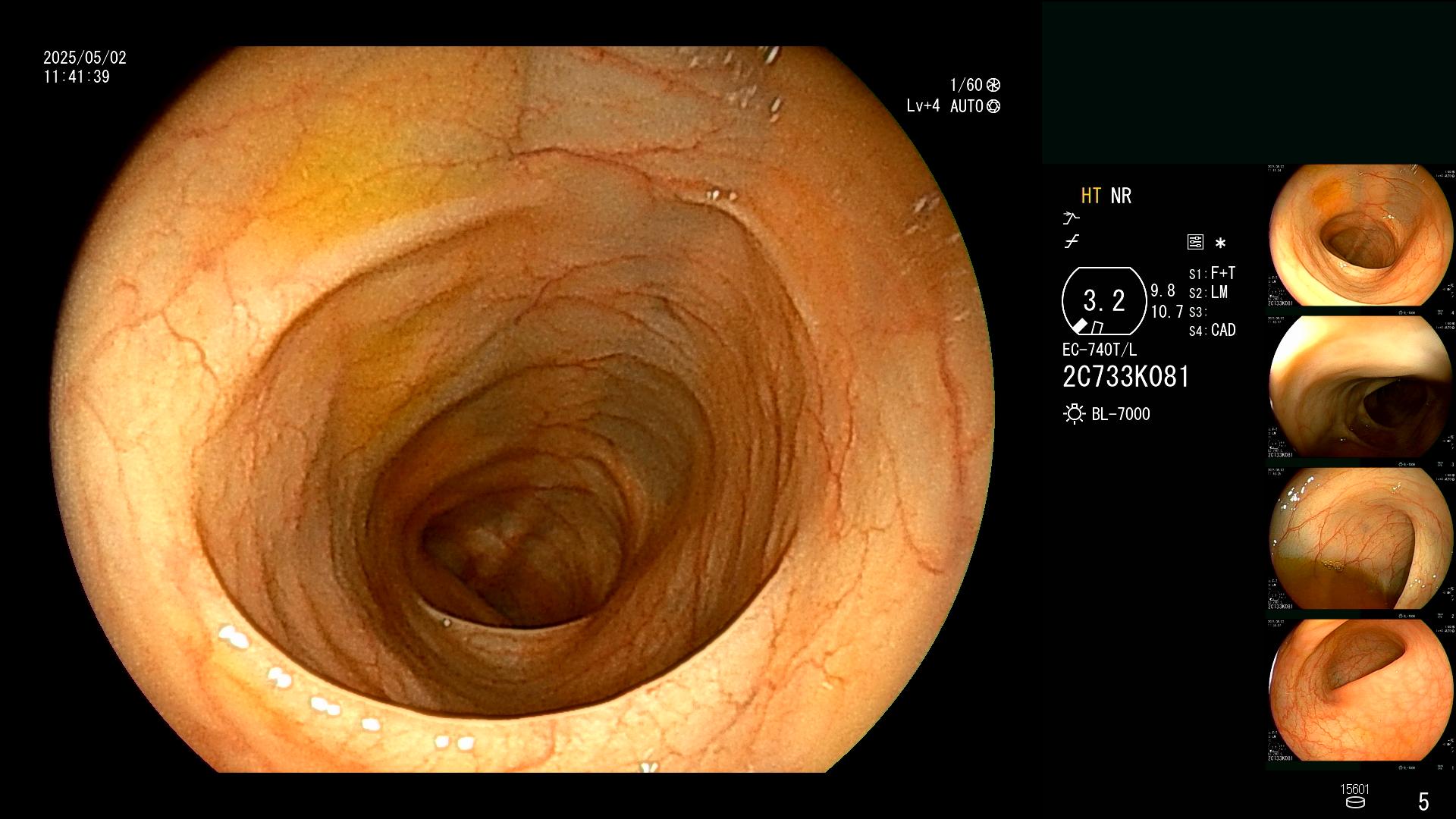The image size is (1456, 819).
Task: Click the filled forceps channel marker
Action: tap(1080, 326)
